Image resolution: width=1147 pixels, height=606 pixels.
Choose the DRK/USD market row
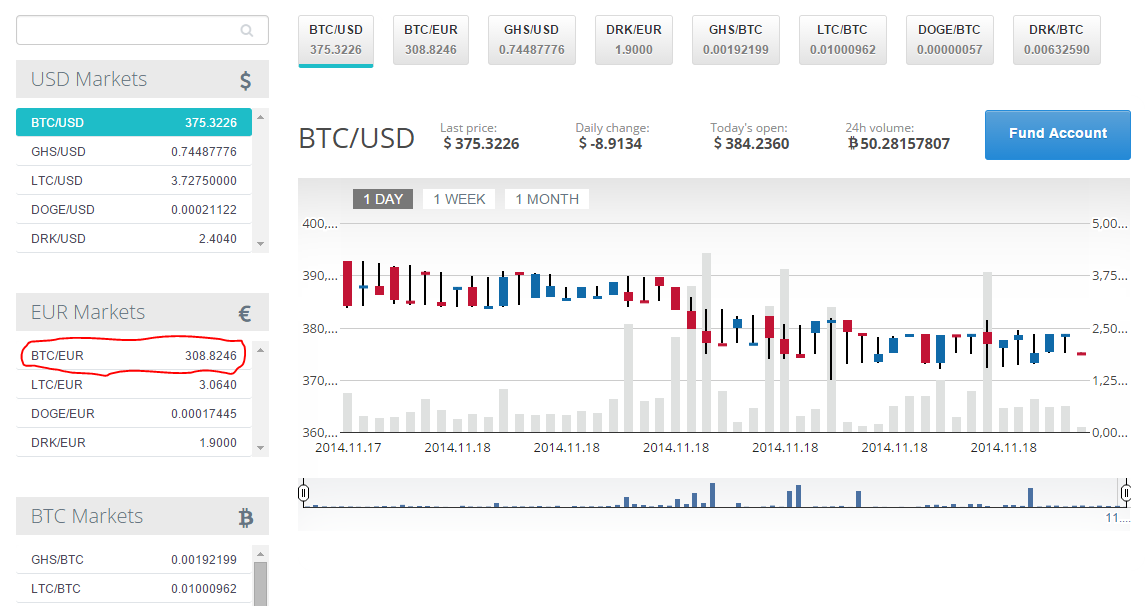point(134,239)
